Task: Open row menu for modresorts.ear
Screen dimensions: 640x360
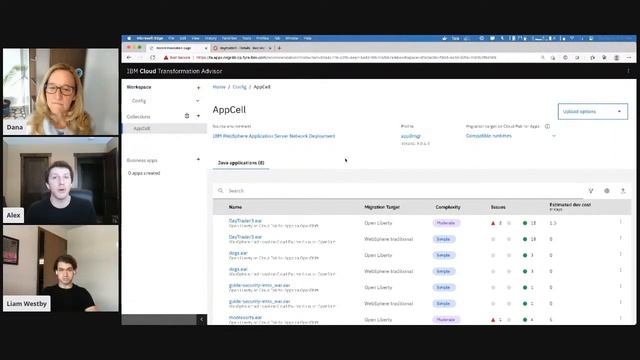Action: (x=620, y=319)
